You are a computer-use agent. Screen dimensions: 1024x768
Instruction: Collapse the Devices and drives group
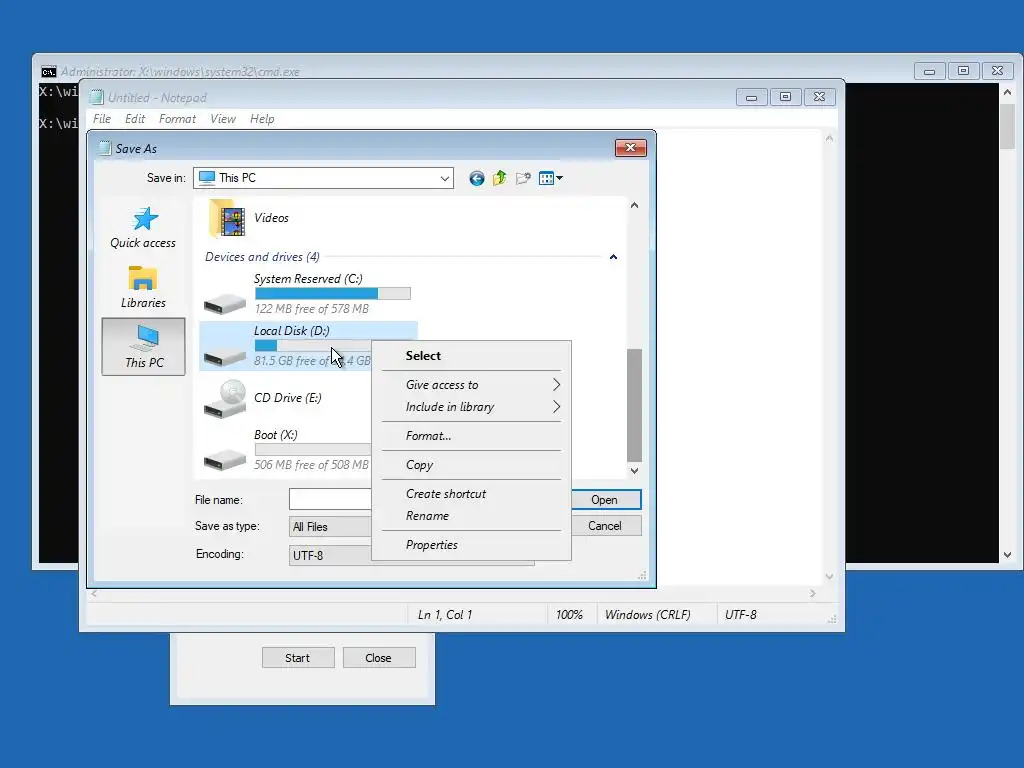(613, 257)
